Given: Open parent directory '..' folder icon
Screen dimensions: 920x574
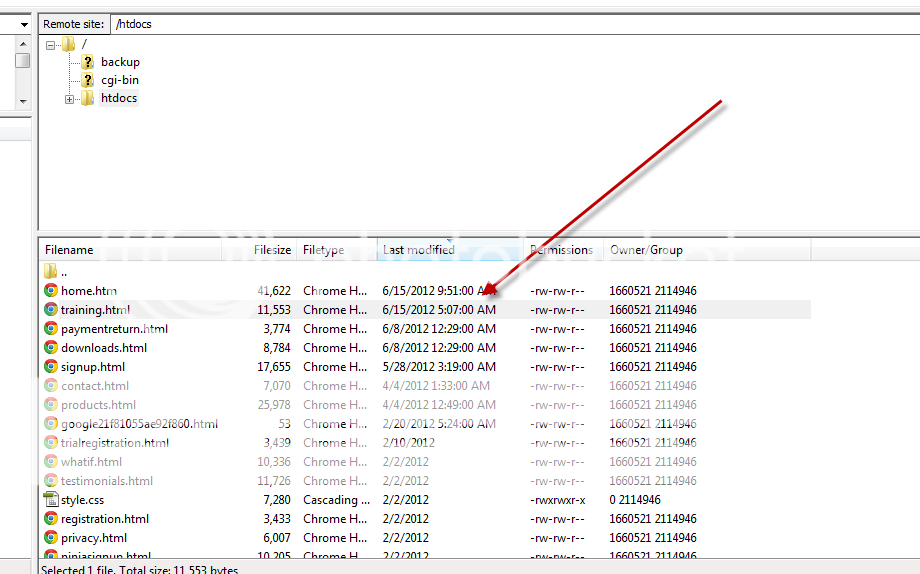Looking at the screenshot, I should pyautogui.click(x=50, y=271).
